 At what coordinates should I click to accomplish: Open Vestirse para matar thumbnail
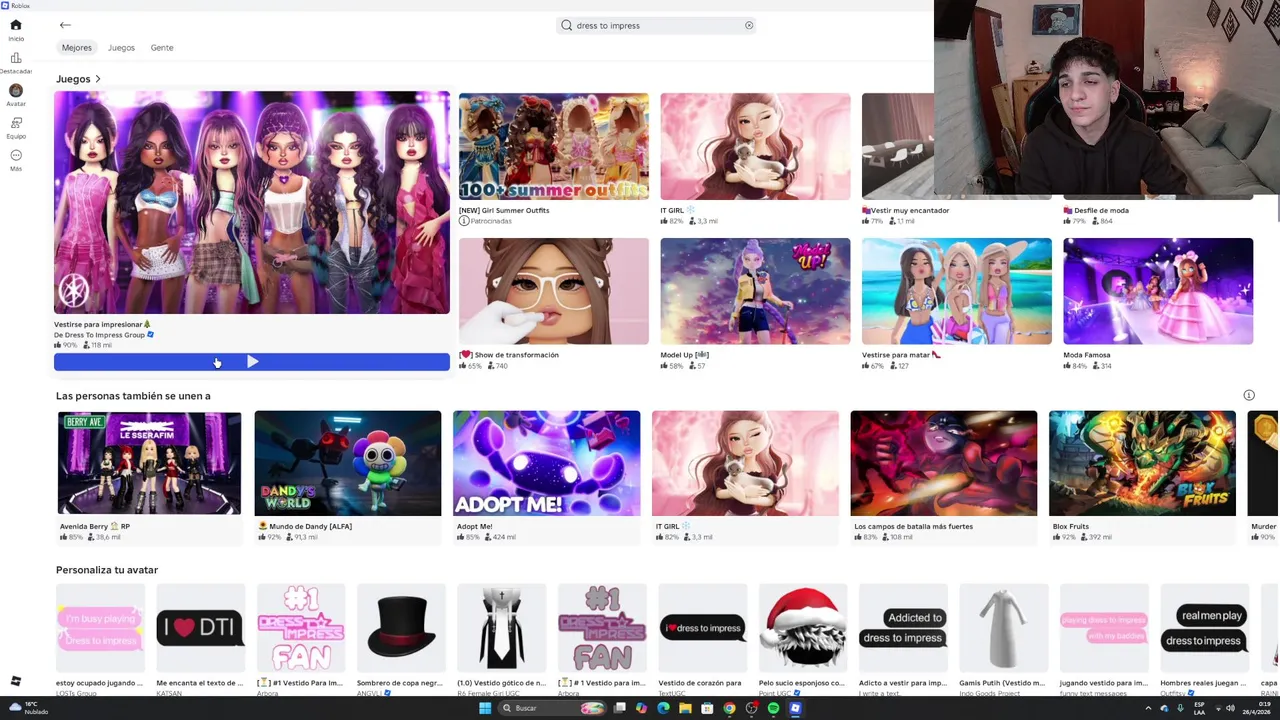tap(957, 291)
